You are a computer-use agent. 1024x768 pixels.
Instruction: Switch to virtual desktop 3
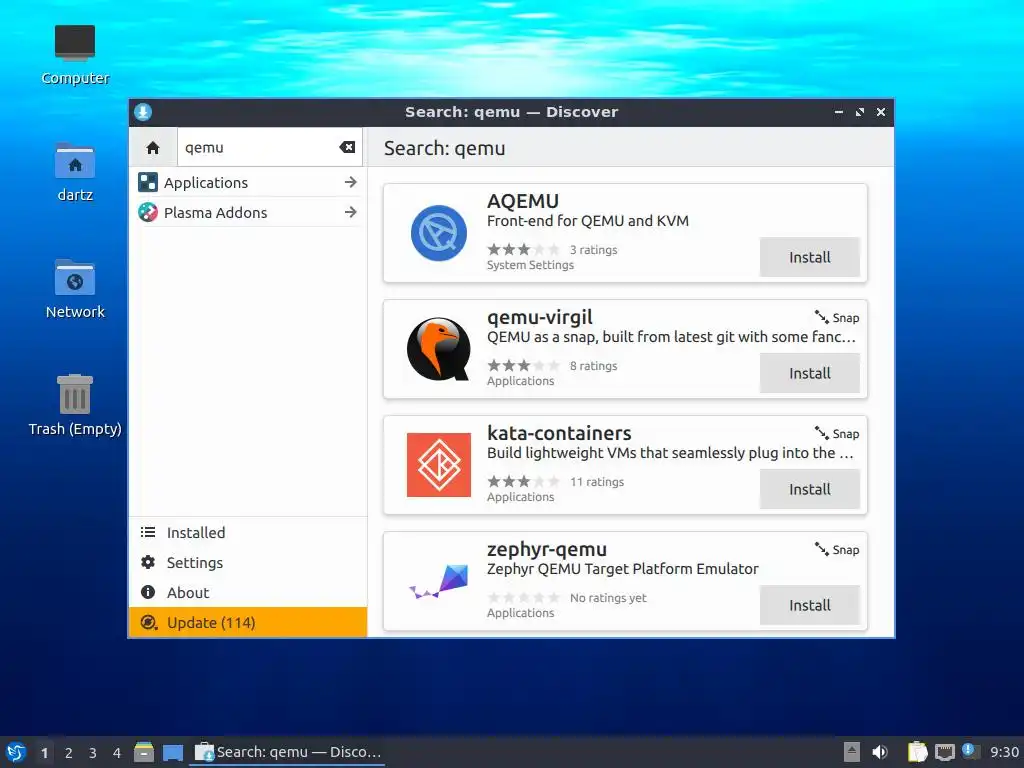[93, 753]
